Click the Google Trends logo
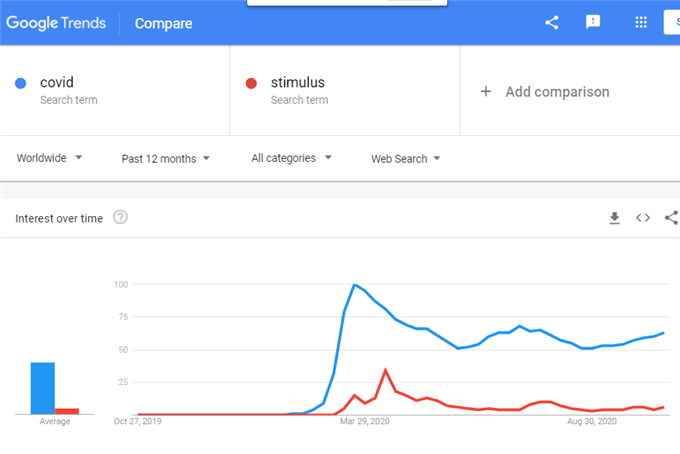680x454 pixels. pyautogui.click(x=56, y=23)
